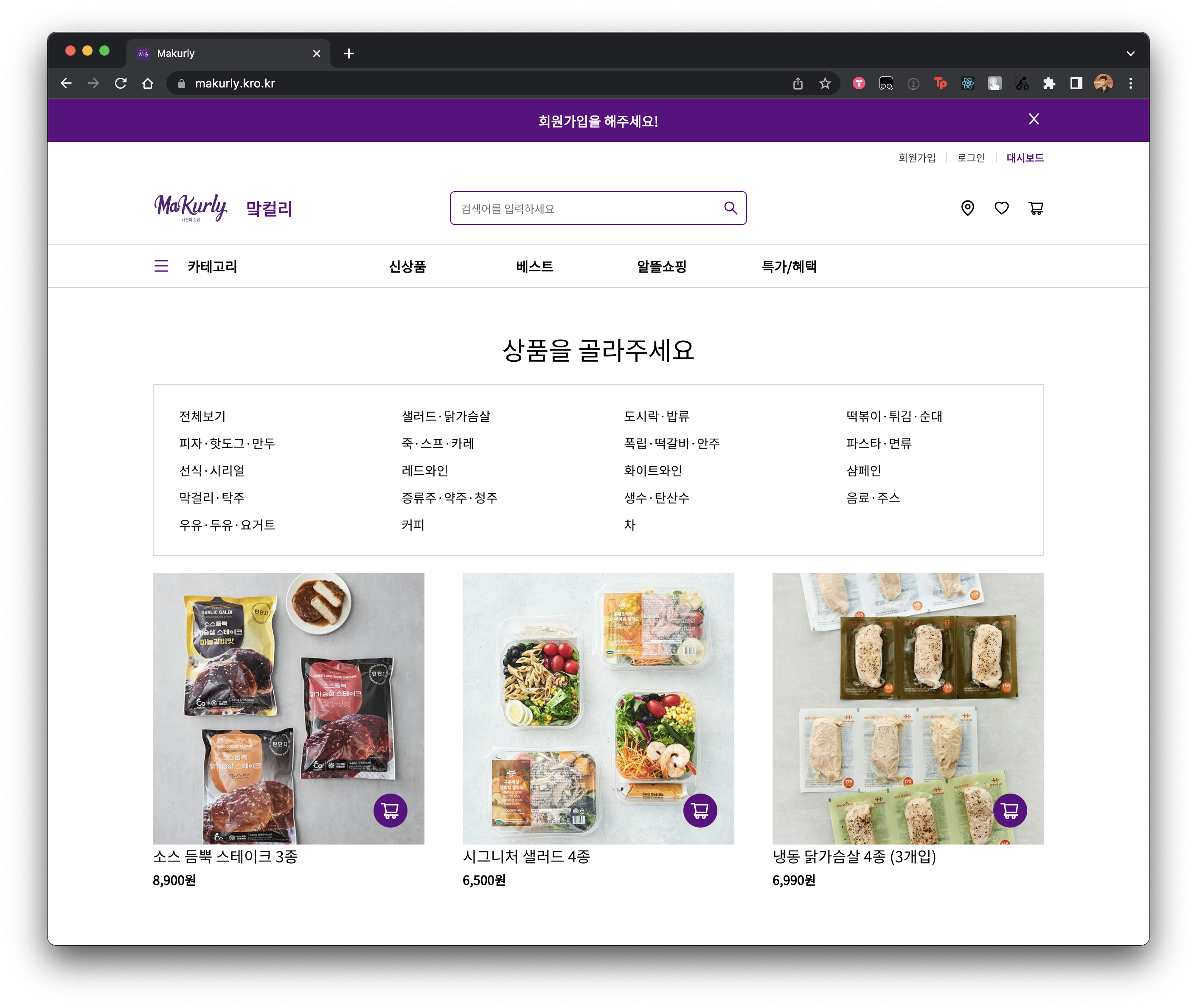This screenshot has height=1008, width=1197.
Task: Open the wishlist heart icon
Action: 1002,208
